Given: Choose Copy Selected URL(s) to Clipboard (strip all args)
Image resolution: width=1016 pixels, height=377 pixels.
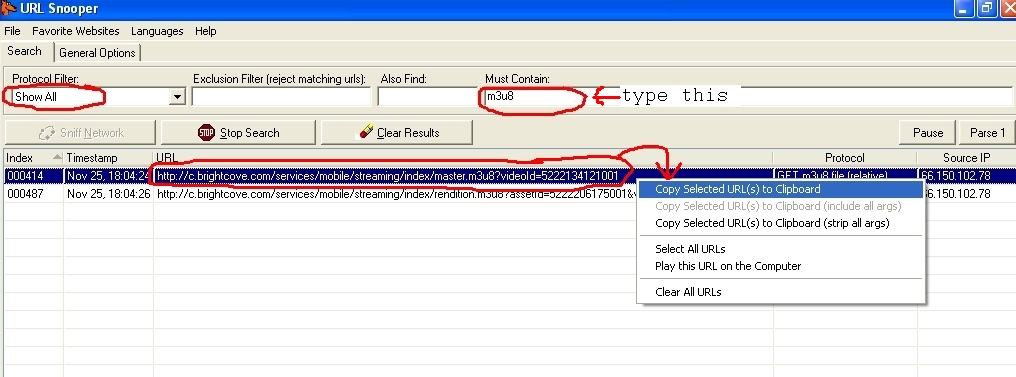Looking at the screenshot, I should [780, 223].
